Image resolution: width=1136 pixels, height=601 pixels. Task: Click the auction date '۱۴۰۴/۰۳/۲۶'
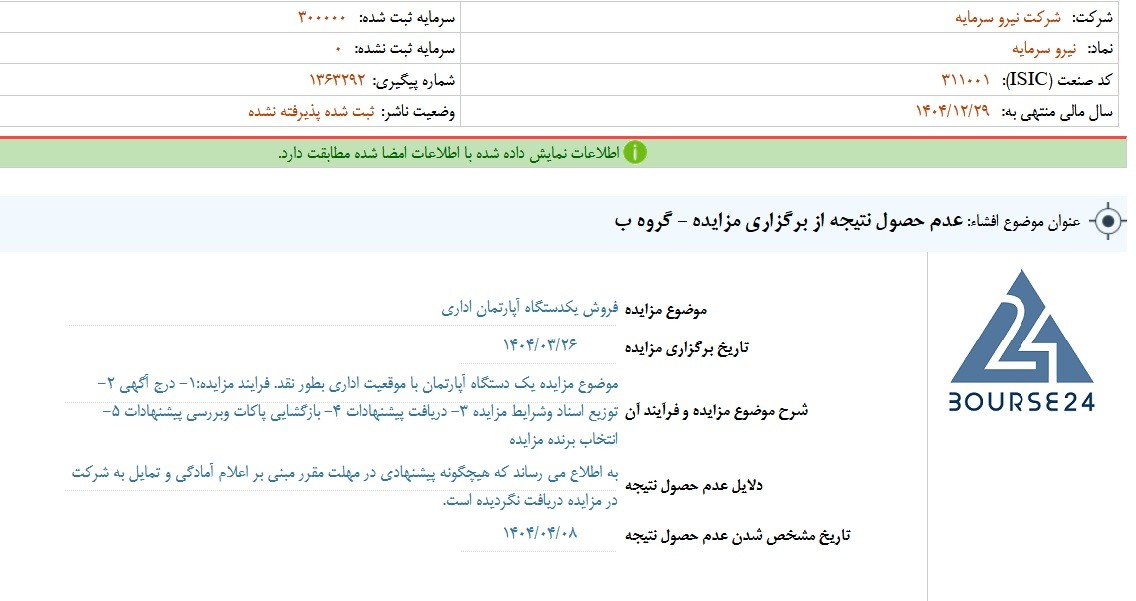point(540,344)
